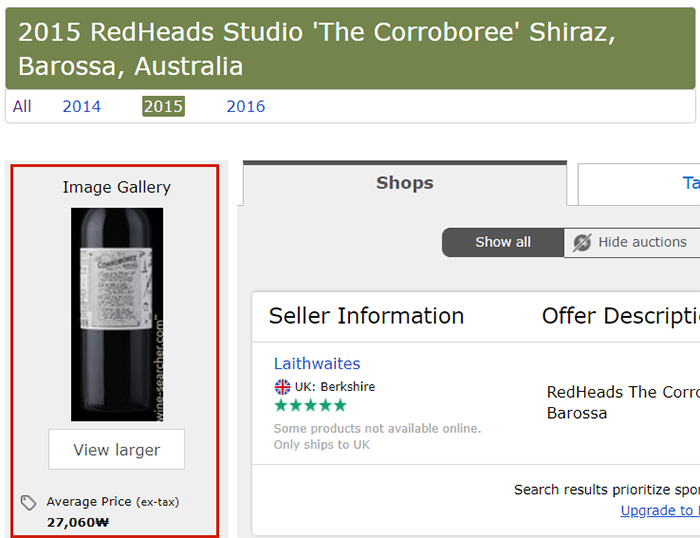Click the crossed-out auction icon

[x=582, y=242]
